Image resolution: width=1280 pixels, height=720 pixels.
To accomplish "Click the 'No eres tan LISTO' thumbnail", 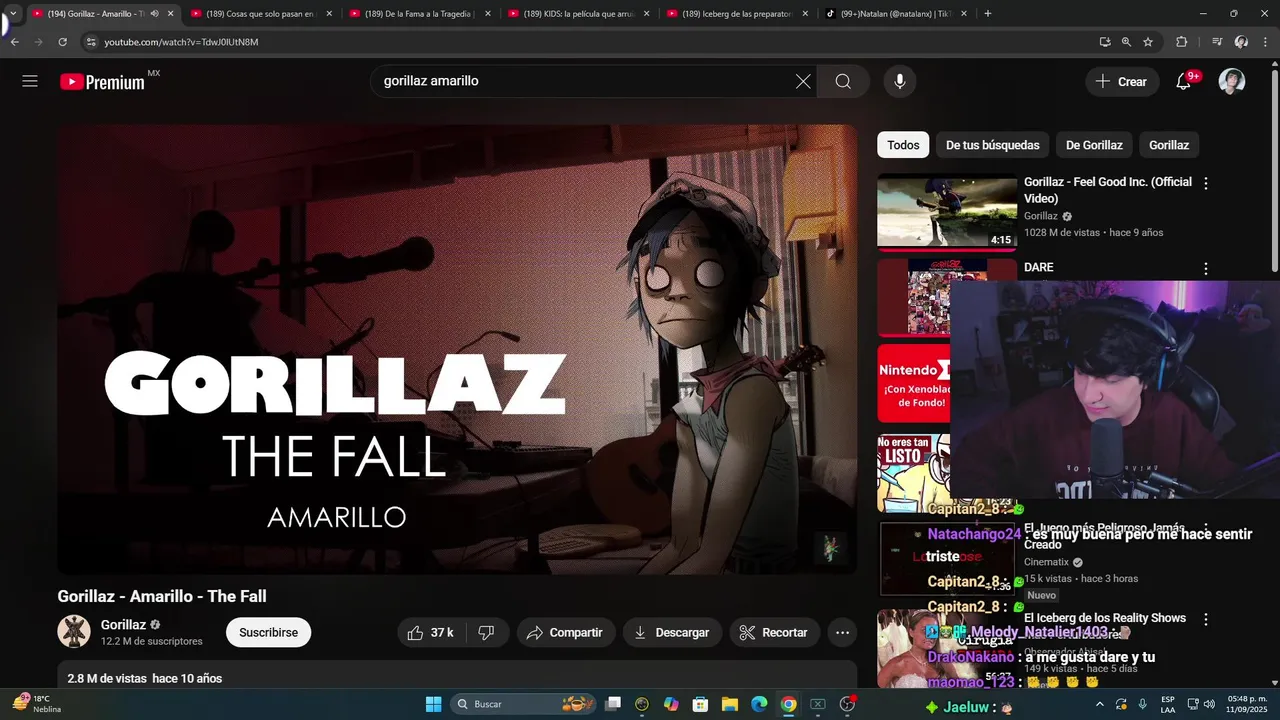I will (x=913, y=471).
